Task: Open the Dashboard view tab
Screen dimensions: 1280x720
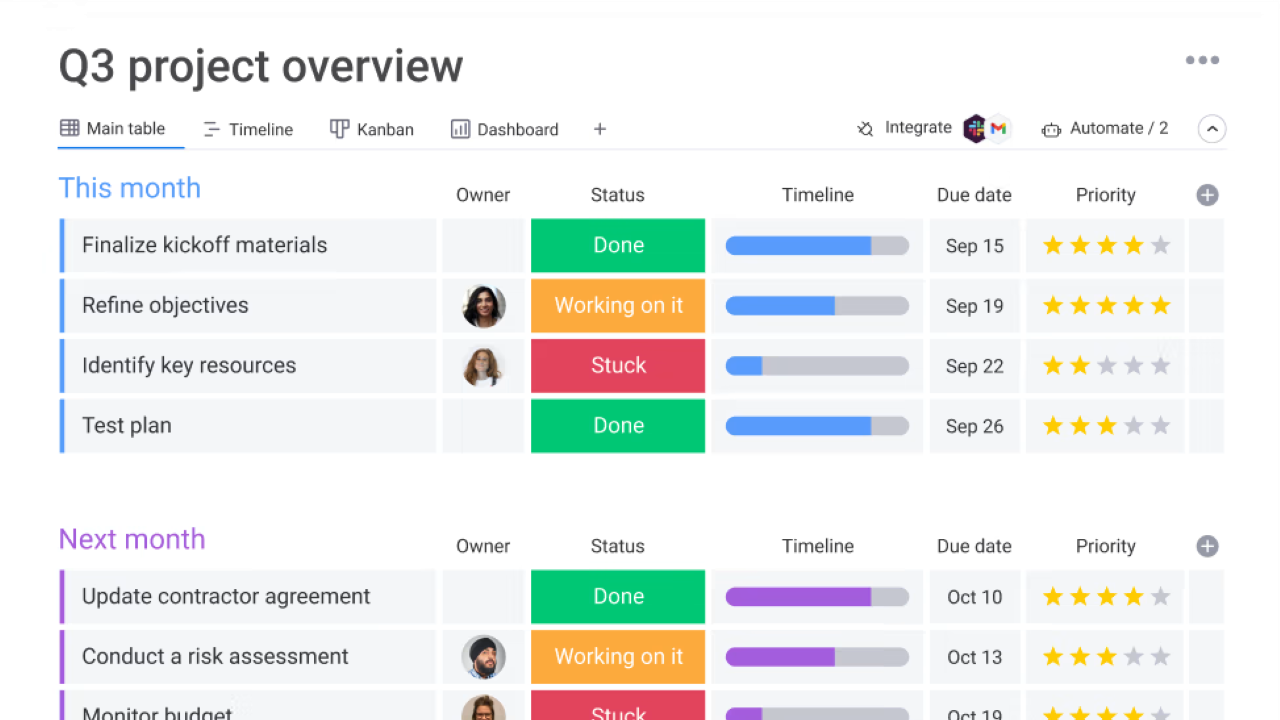Action: [505, 129]
